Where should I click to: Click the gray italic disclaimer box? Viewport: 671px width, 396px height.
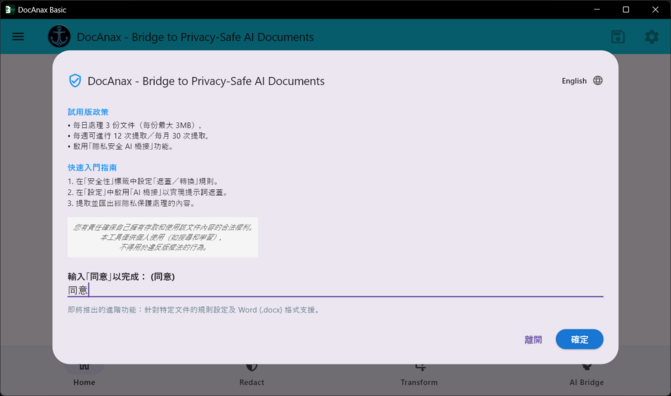(163, 237)
